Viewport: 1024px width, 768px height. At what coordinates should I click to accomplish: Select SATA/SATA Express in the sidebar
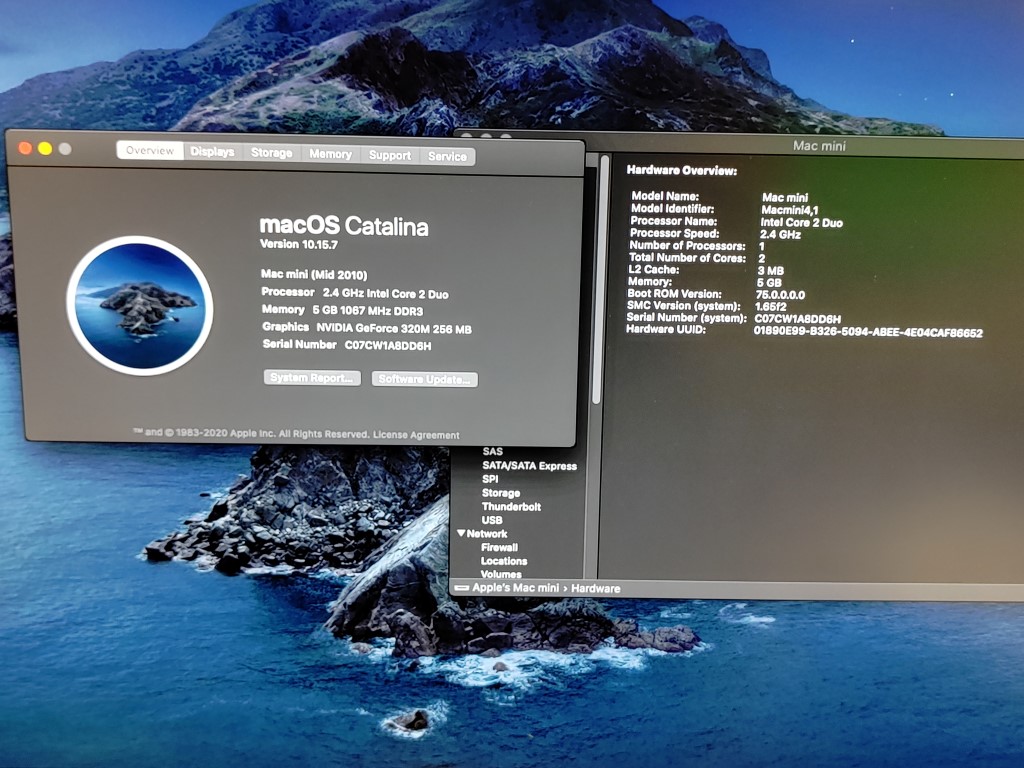(x=529, y=466)
